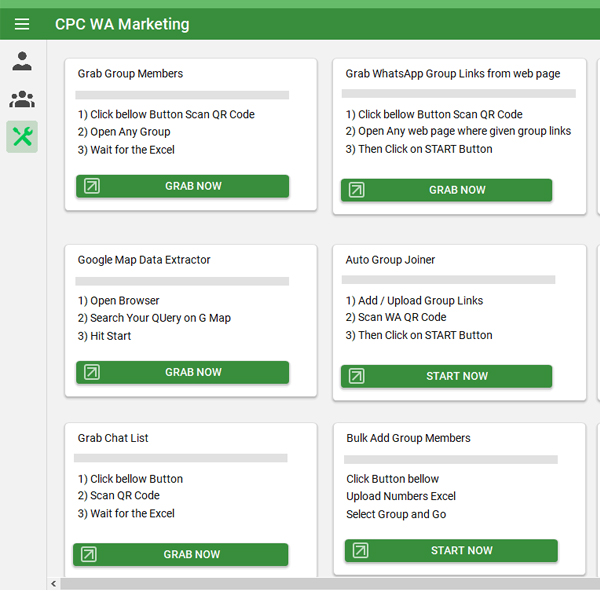Screen dimensions: 600x600
Task: Click arrow icon on Auto Group Joiner button
Action: pos(357,376)
